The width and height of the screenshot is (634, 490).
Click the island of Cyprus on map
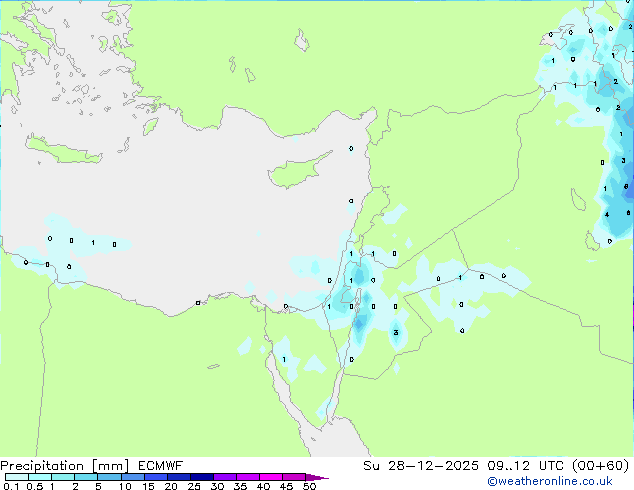point(297,171)
